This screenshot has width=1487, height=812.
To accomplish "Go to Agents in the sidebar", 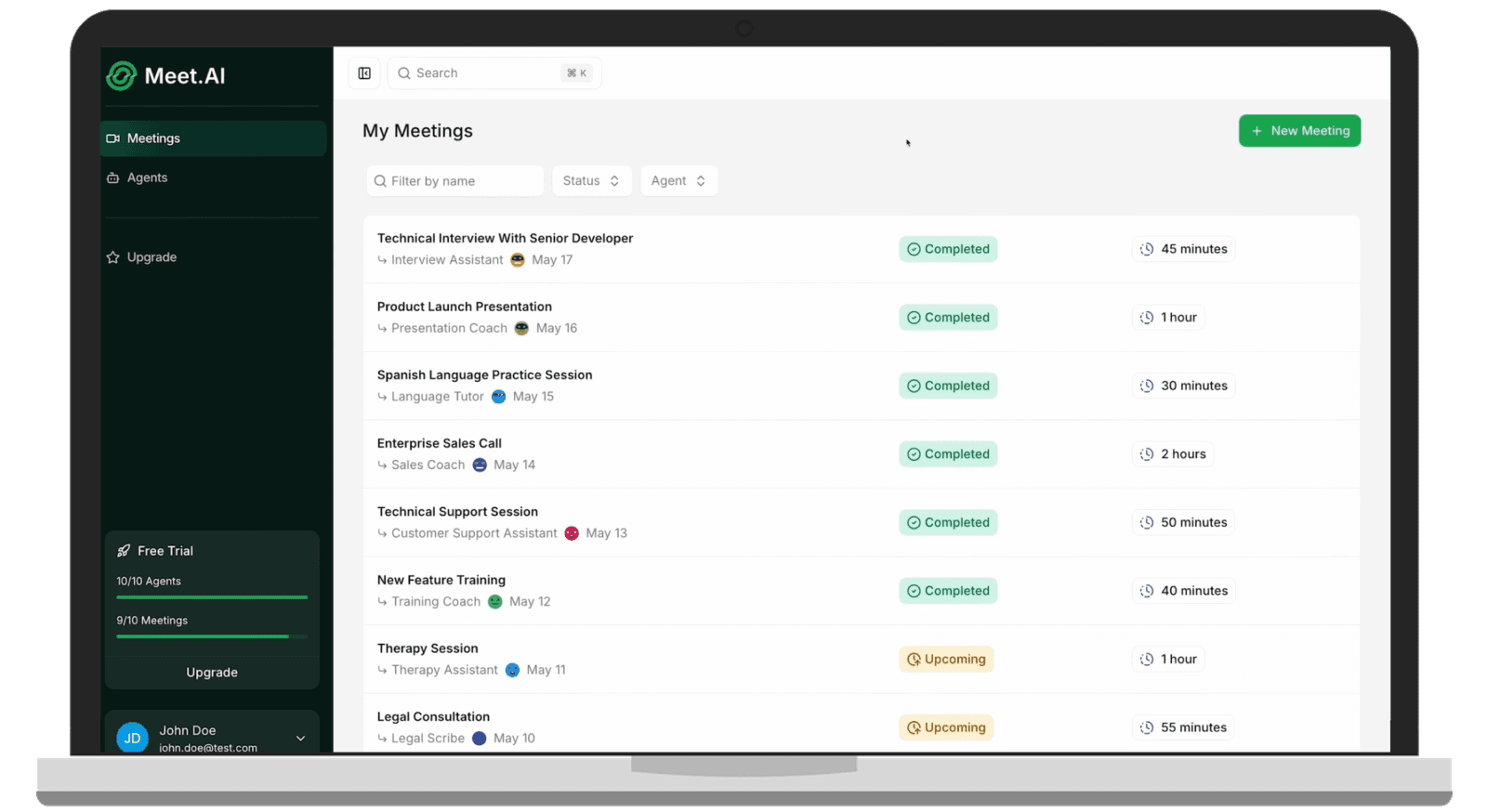I will click(214, 177).
